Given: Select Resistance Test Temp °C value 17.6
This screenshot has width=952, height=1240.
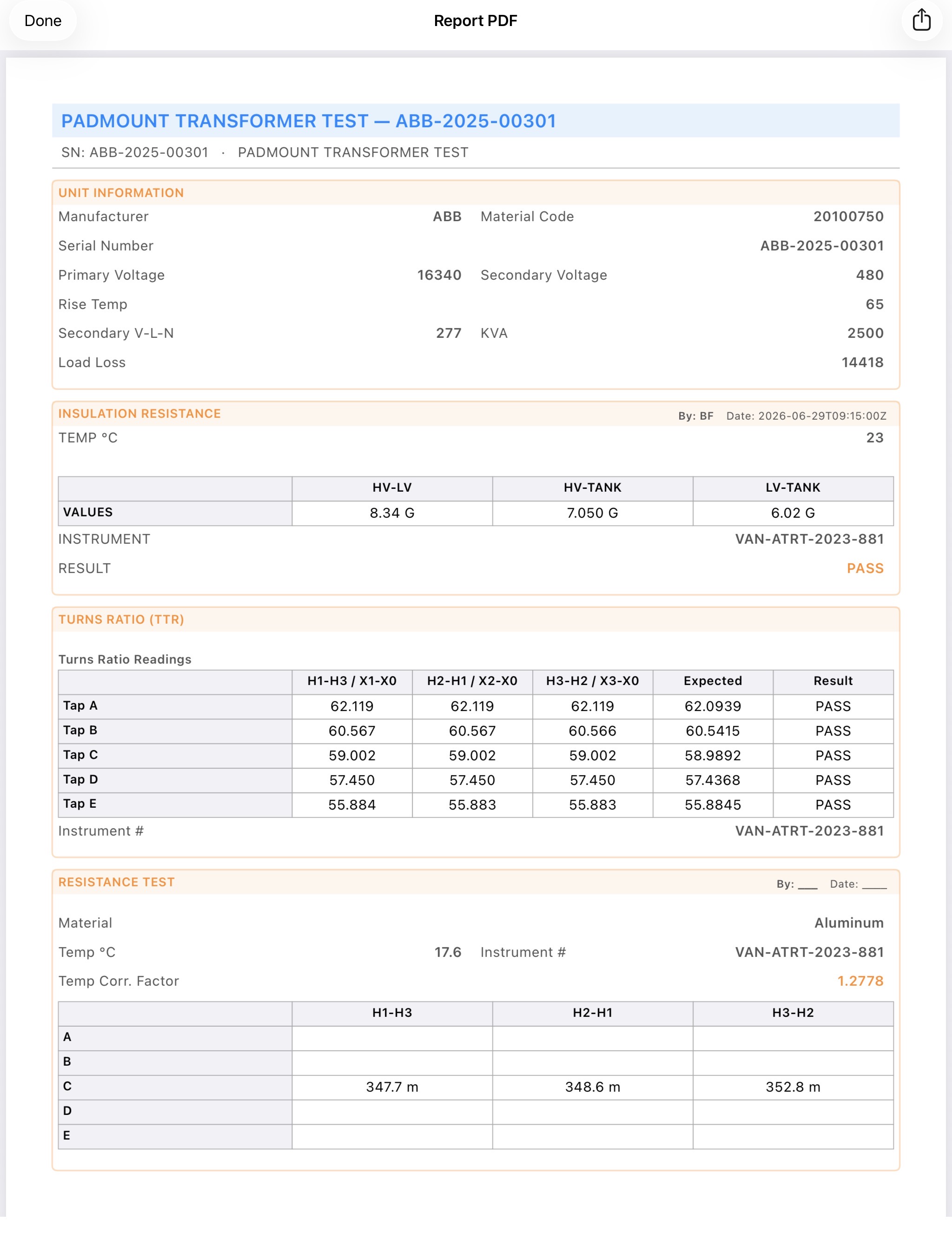Looking at the screenshot, I should coord(448,952).
